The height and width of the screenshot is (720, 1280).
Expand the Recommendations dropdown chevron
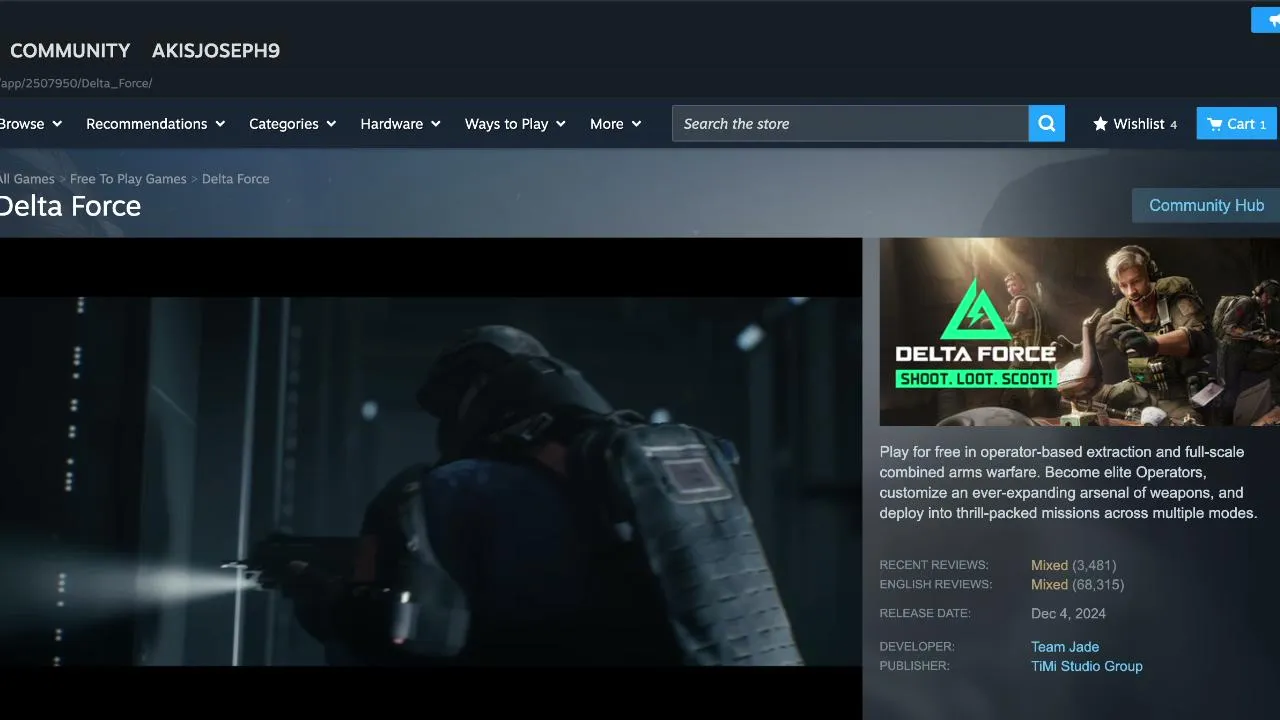tap(220, 124)
